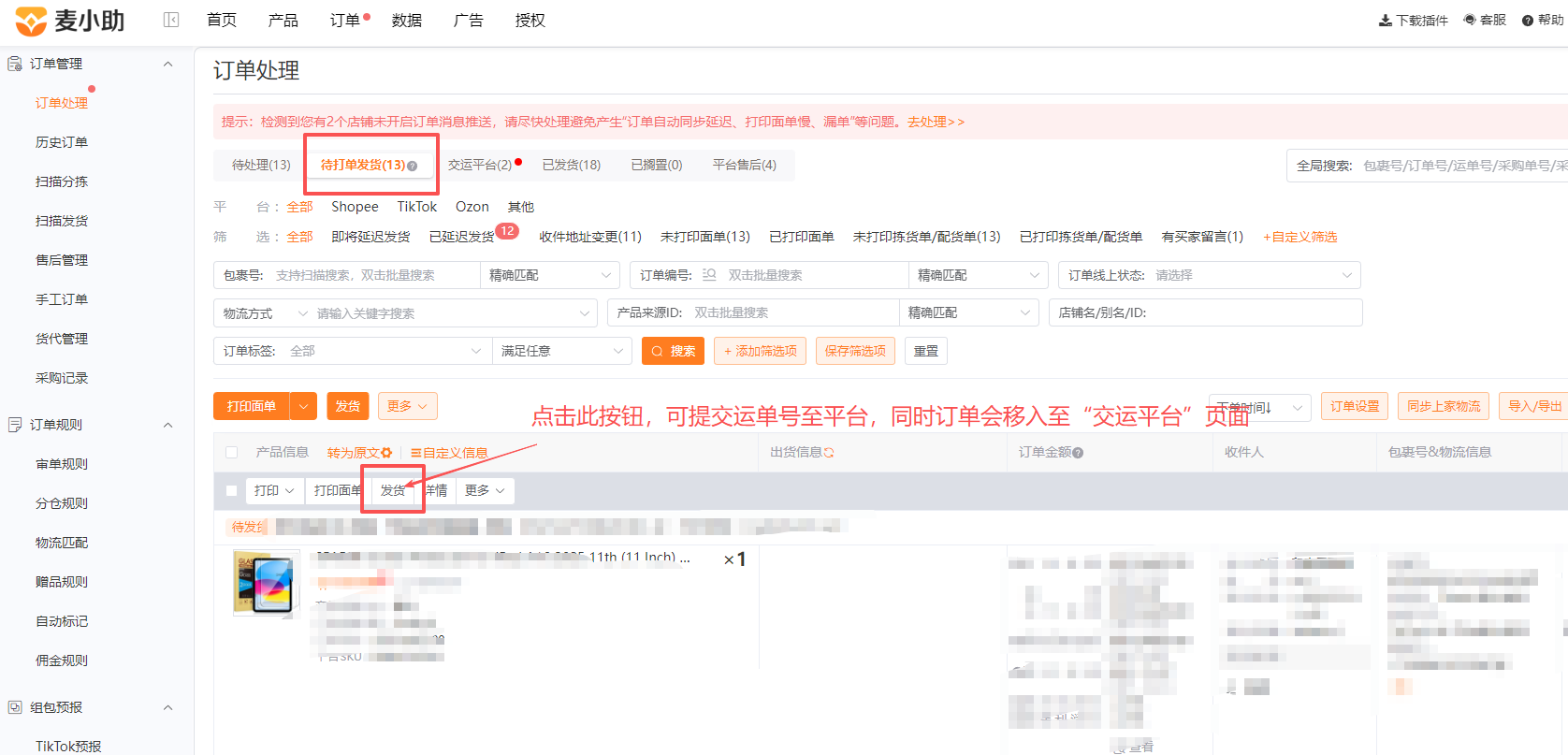Click 保存筛选项 button
The image size is (1568, 755).
855,351
